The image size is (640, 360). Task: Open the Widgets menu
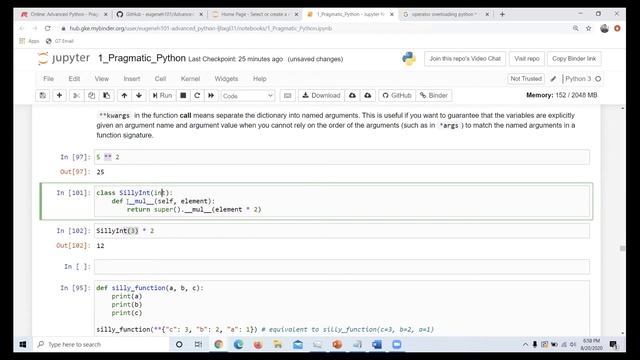[x=226, y=79]
